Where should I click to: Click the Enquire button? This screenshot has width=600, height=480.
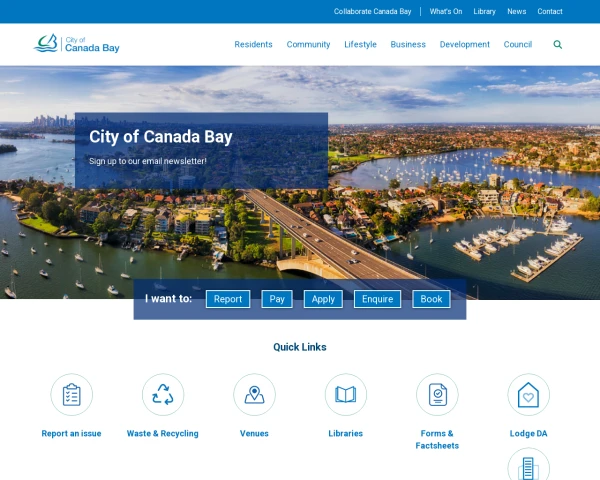click(378, 299)
